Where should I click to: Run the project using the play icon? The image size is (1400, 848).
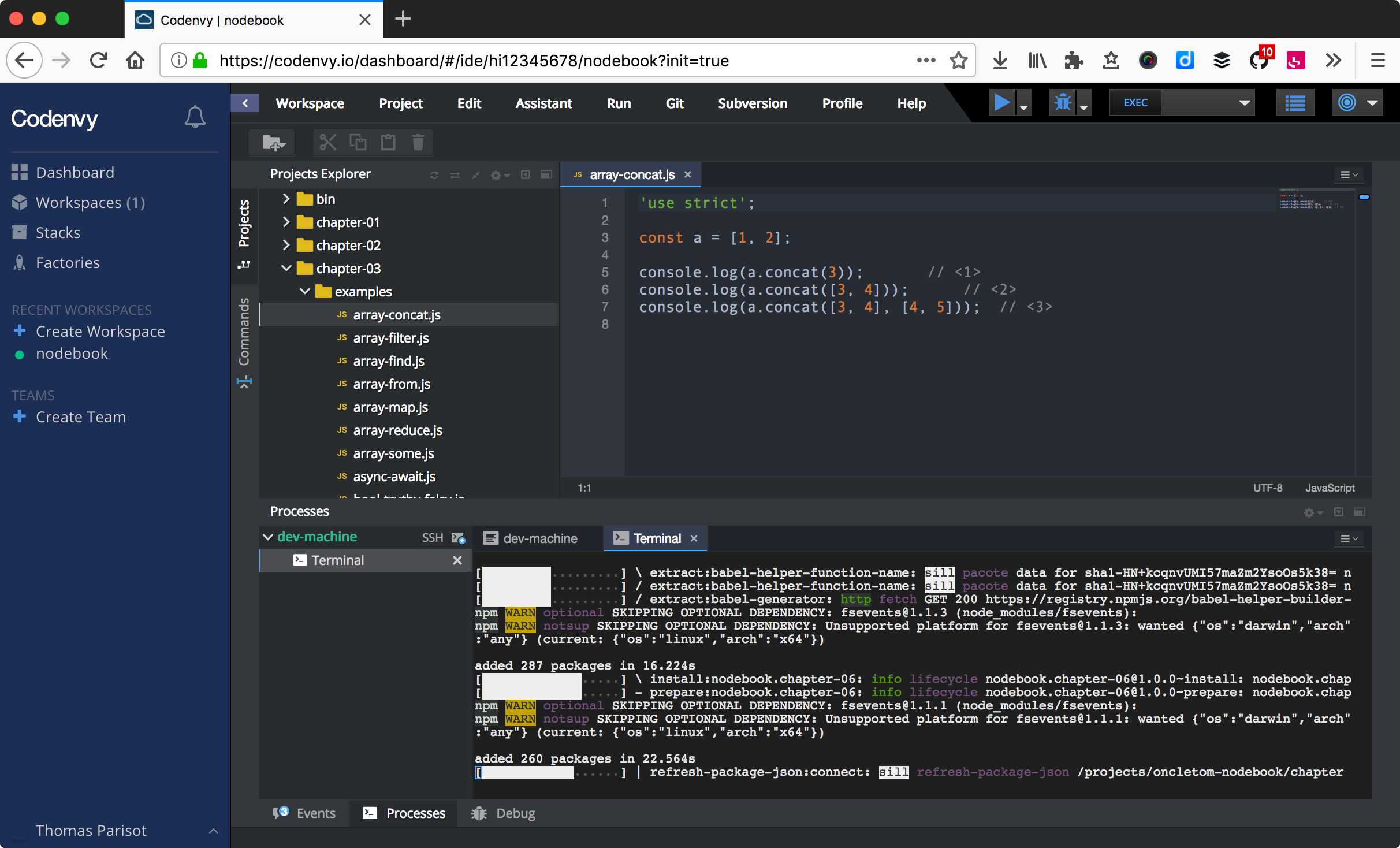1002,102
